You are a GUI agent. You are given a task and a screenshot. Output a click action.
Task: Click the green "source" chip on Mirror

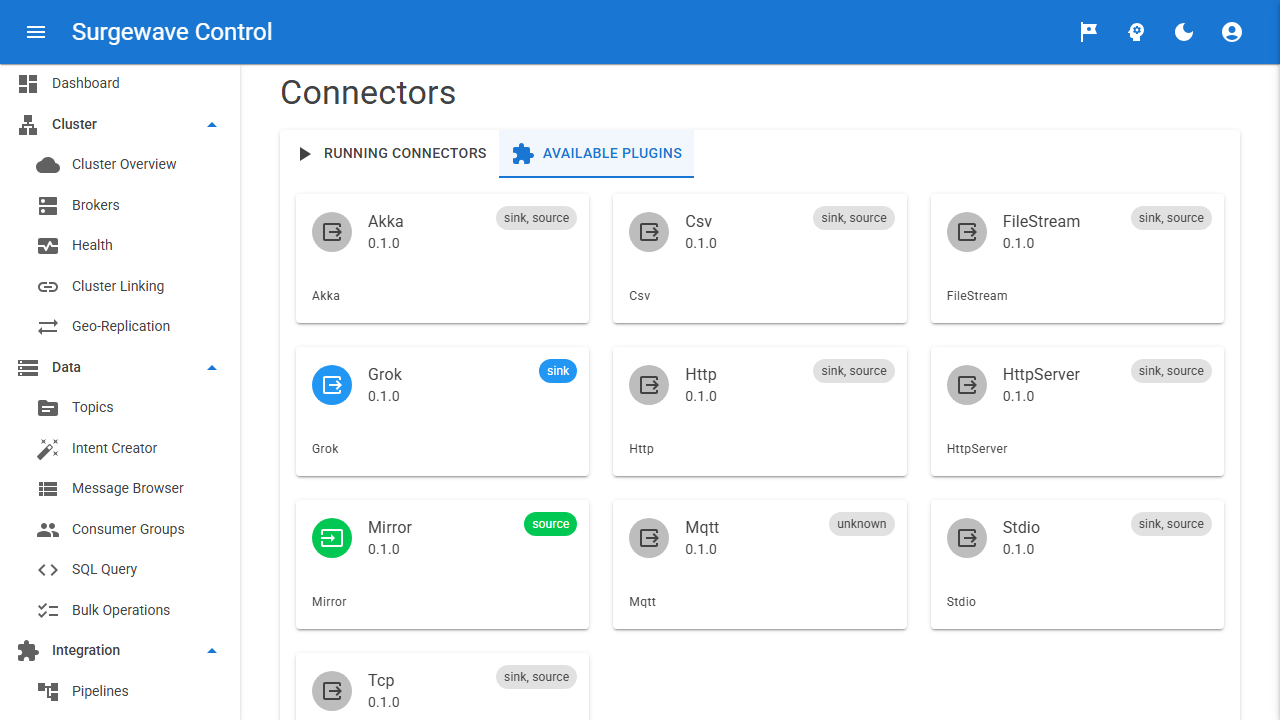550,524
